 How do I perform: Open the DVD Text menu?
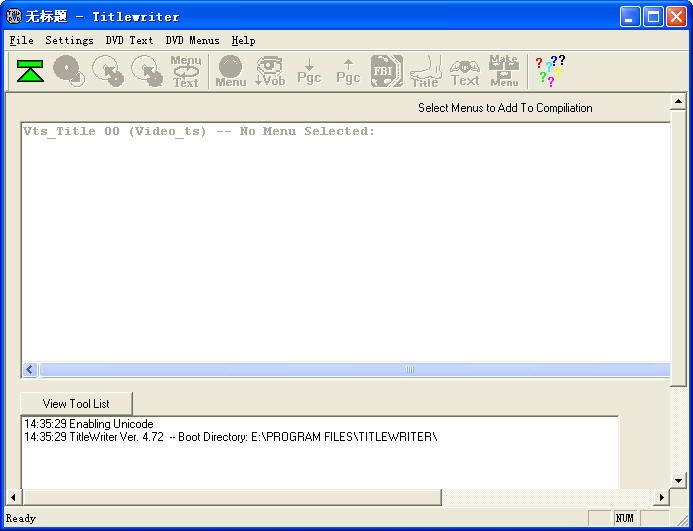pos(129,40)
